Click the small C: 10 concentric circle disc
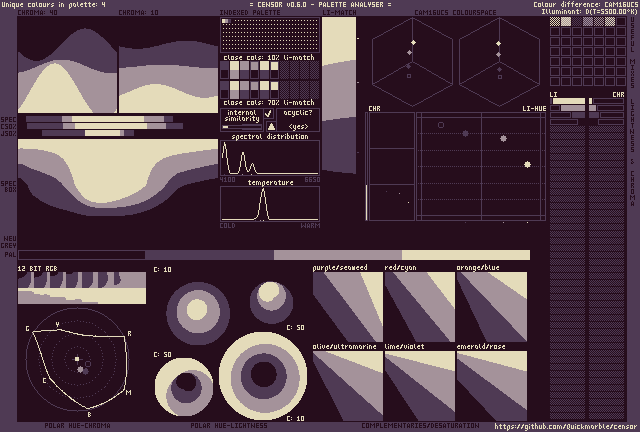Screen dimensions: 640x432 (x=198, y=313)
